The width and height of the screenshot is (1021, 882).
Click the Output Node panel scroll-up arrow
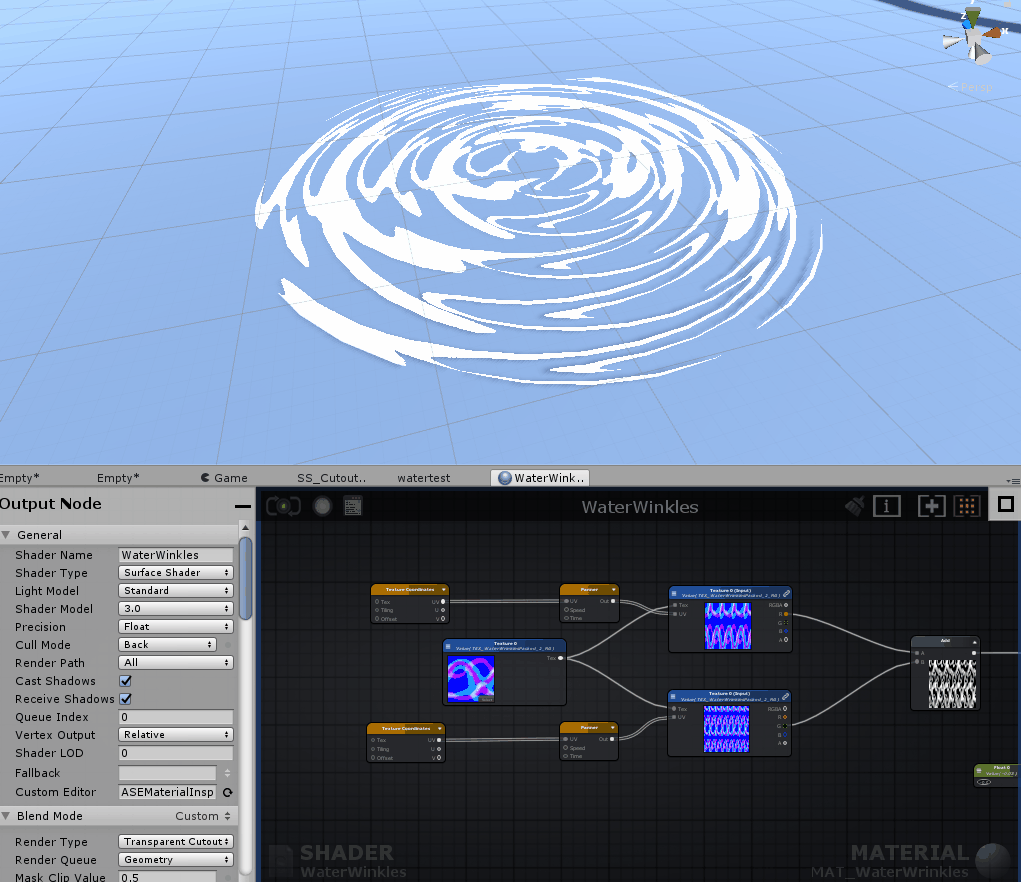(x=245, y=528)
